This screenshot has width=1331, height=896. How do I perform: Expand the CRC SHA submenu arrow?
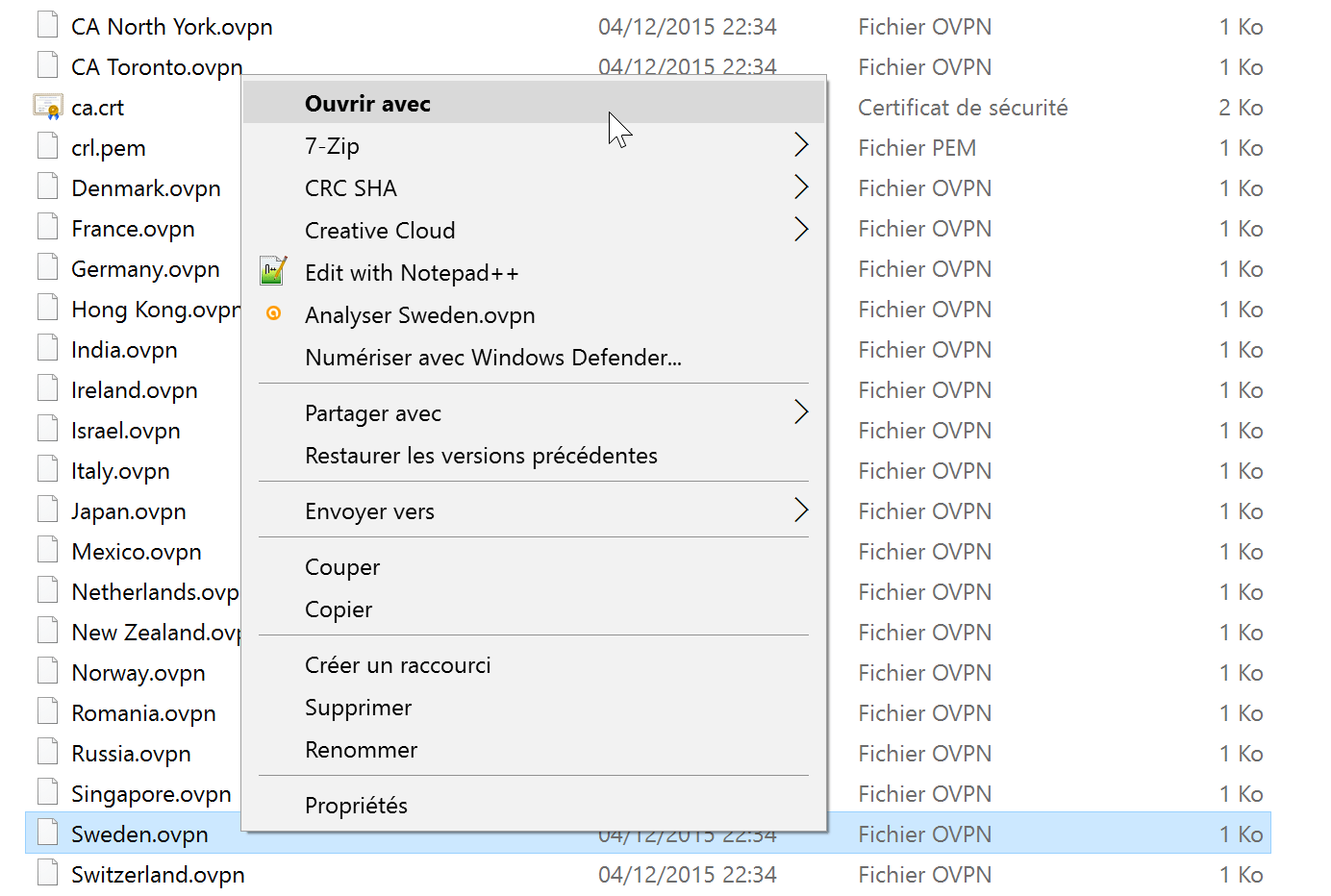coord(801,187)
